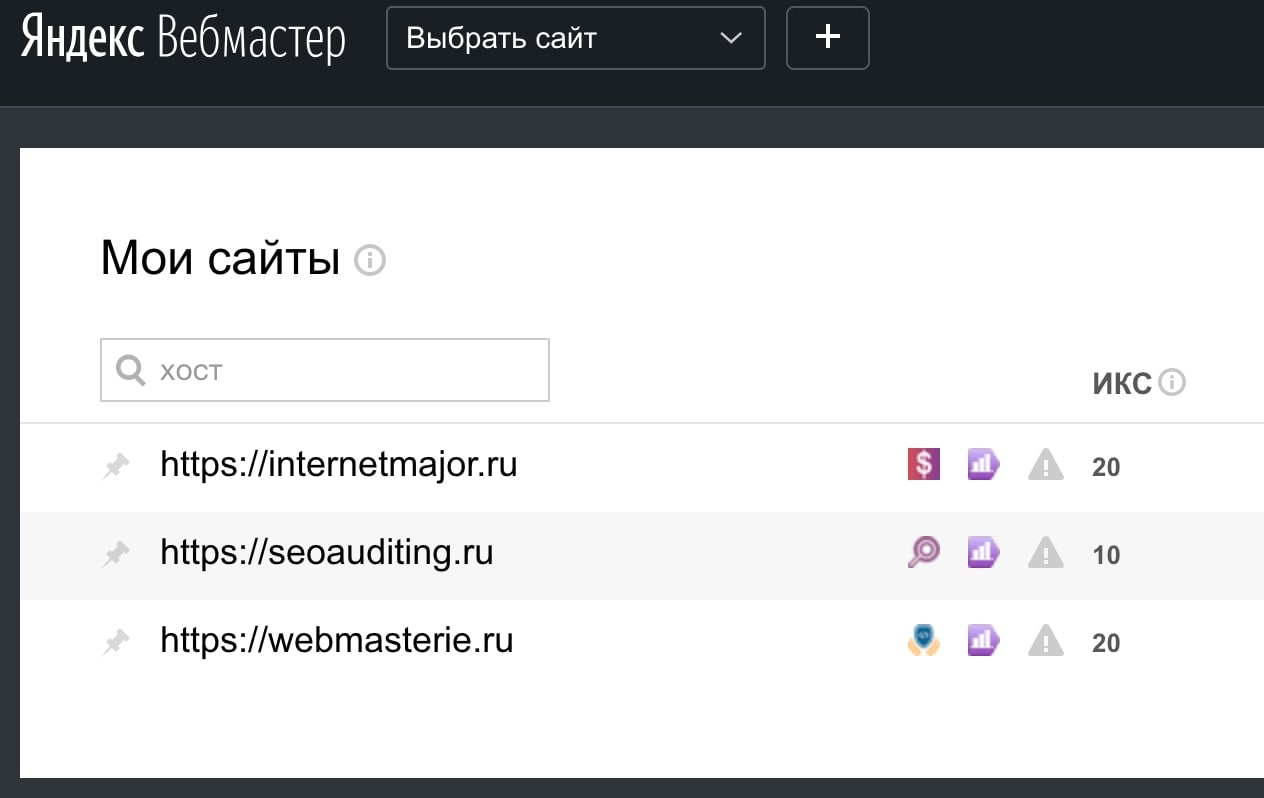The image size is (1264, 798).
Task: View warnings for internetmajor.ru
Action: (1045, 464)
